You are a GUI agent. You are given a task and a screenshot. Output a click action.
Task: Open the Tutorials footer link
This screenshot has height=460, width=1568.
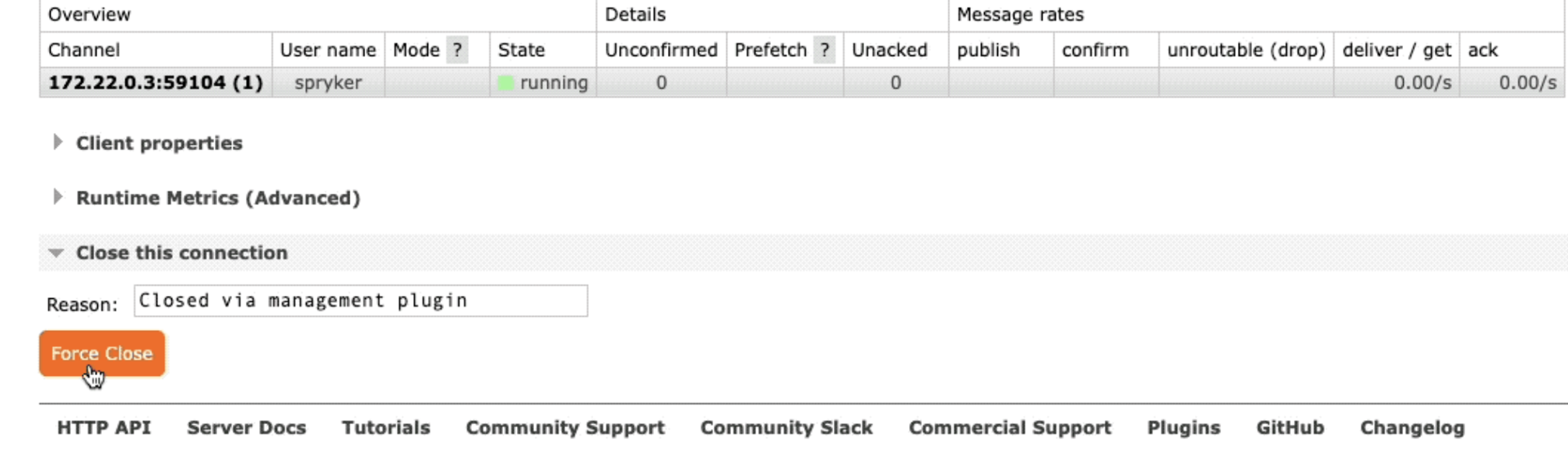pos(385,427)
